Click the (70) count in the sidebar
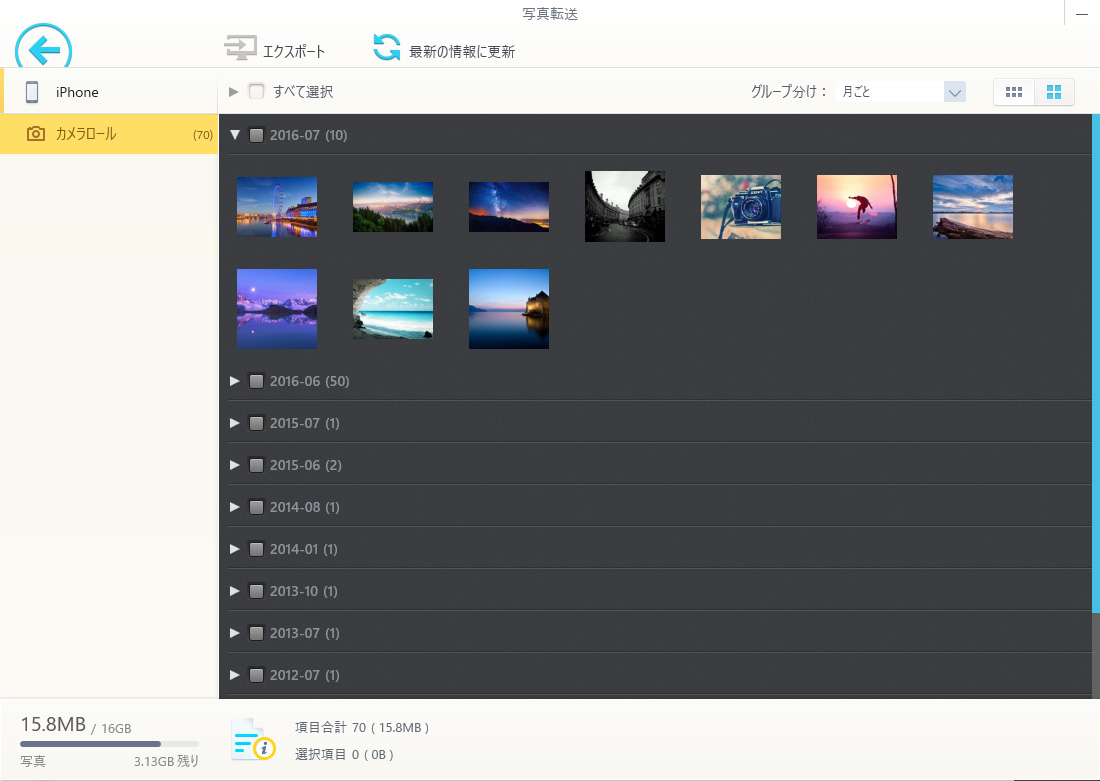1100x781 pixels. click(x=203, y=135)
